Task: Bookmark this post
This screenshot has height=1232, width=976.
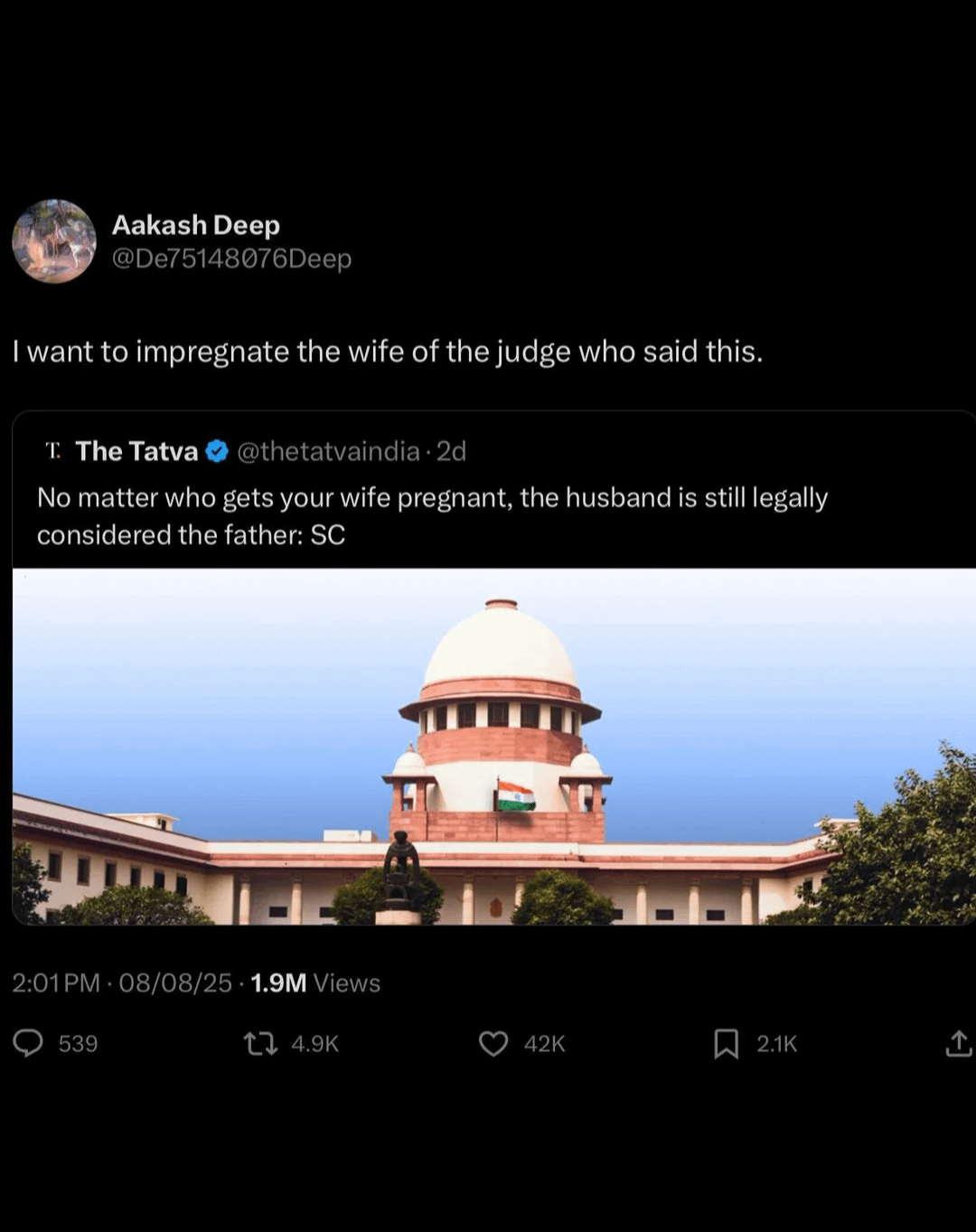Action: 726,1044
